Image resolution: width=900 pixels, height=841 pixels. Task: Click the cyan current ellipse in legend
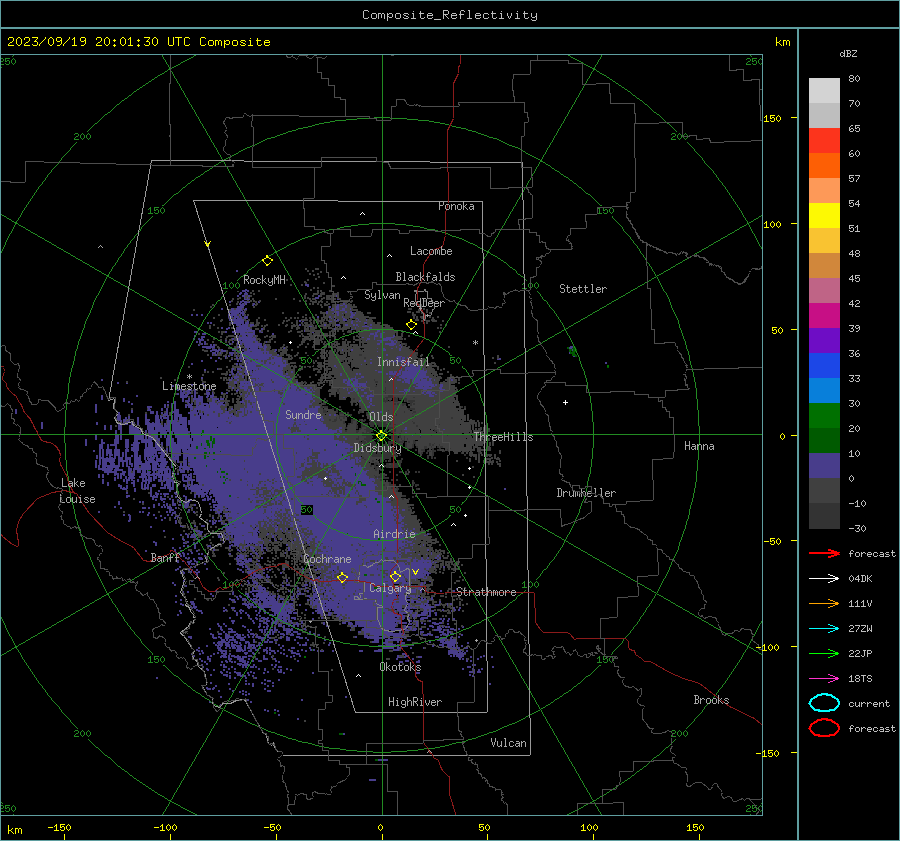pyautogui.click(x=824, y=703)
